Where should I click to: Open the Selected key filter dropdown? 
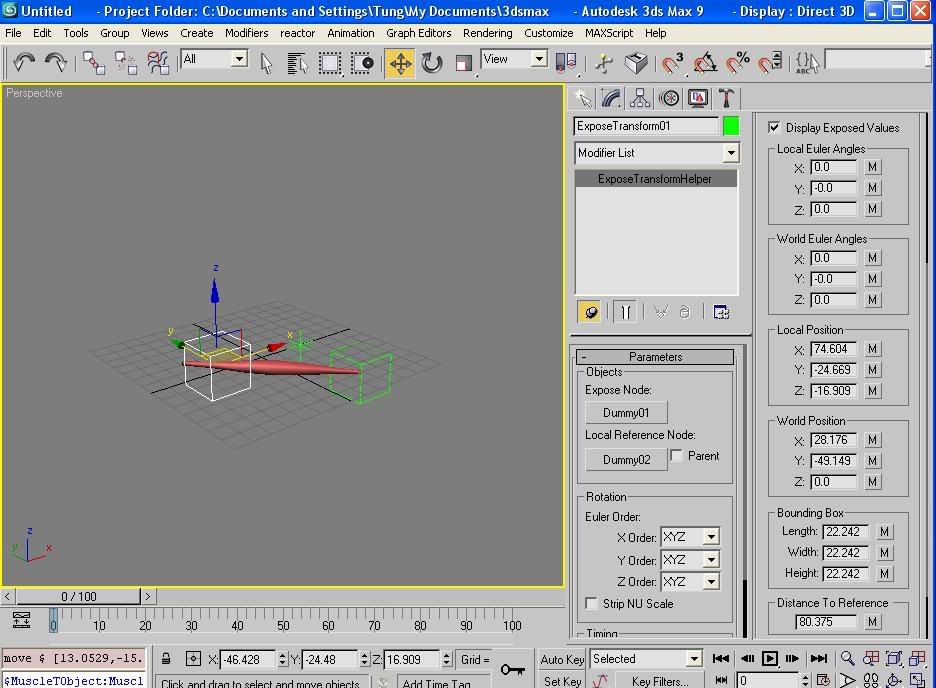(694, 659)
